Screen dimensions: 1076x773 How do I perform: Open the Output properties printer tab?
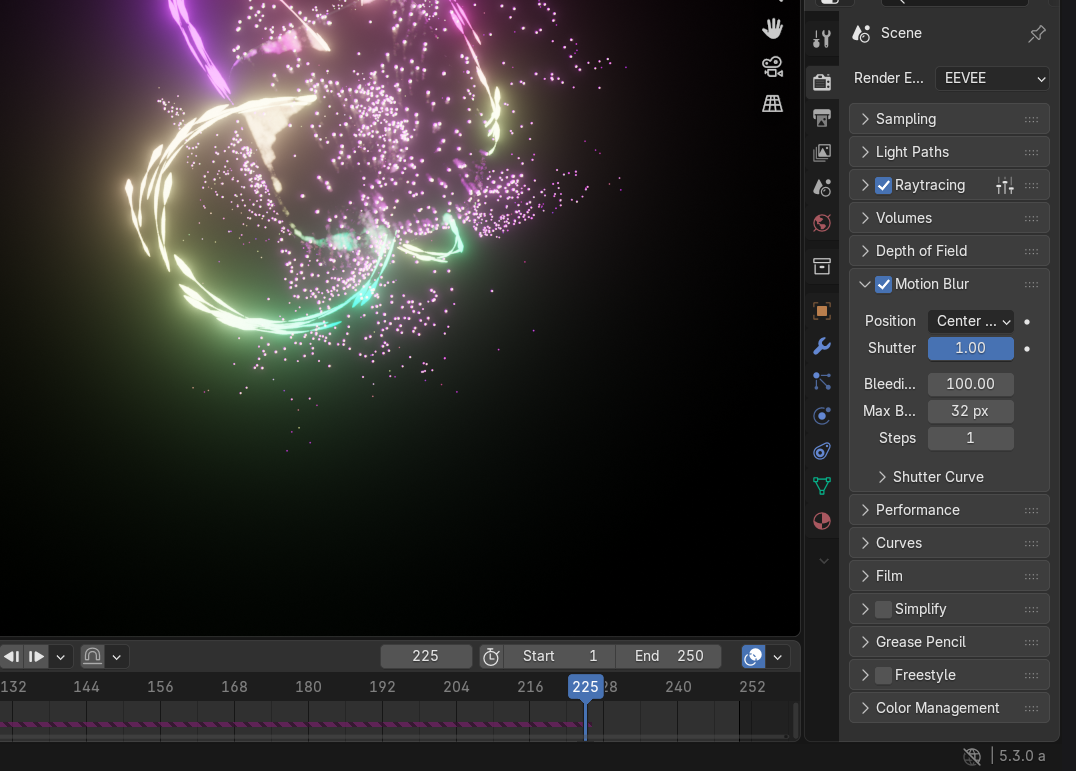[821, 117]
